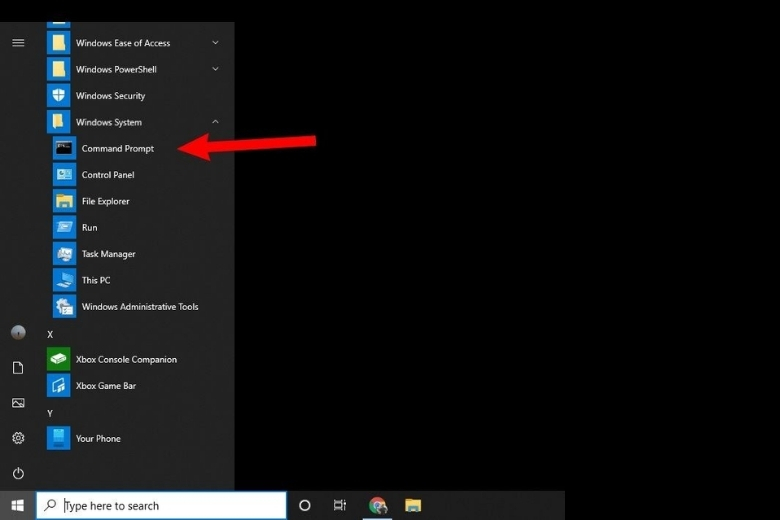The image size is (780, 520).
Task: Click the Windows PowerShell folder icon
Action: click(x=58, y=69)
